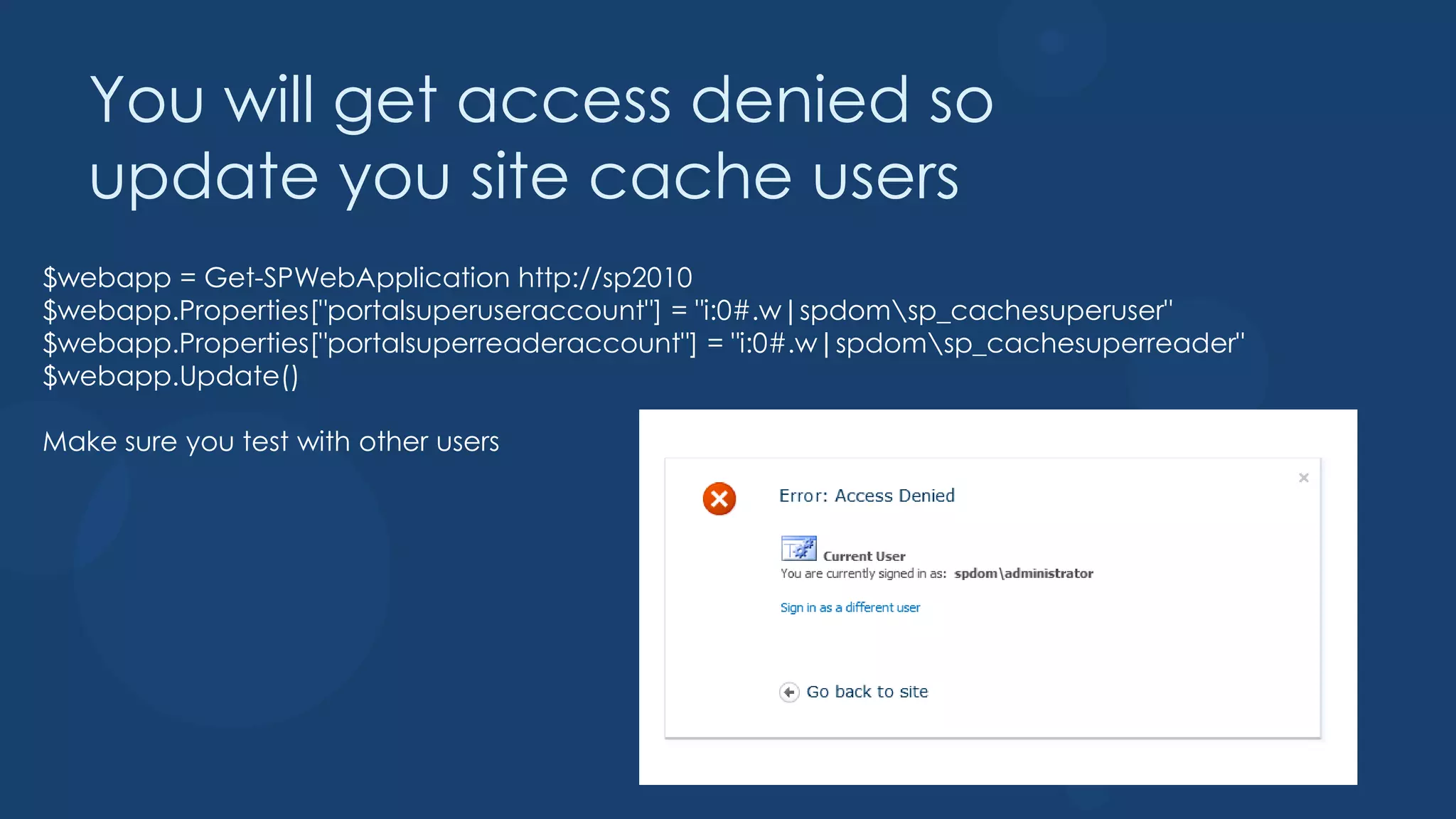This screenshot has width=1456, height=819.
Task: Click the 'Go back to site' link
Action: pyautogui.click(x=867, y=692)
